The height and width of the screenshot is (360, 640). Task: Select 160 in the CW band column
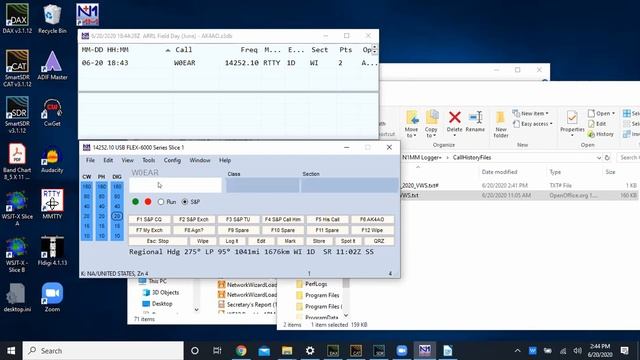pyautogui.click(x=87, y=187)
